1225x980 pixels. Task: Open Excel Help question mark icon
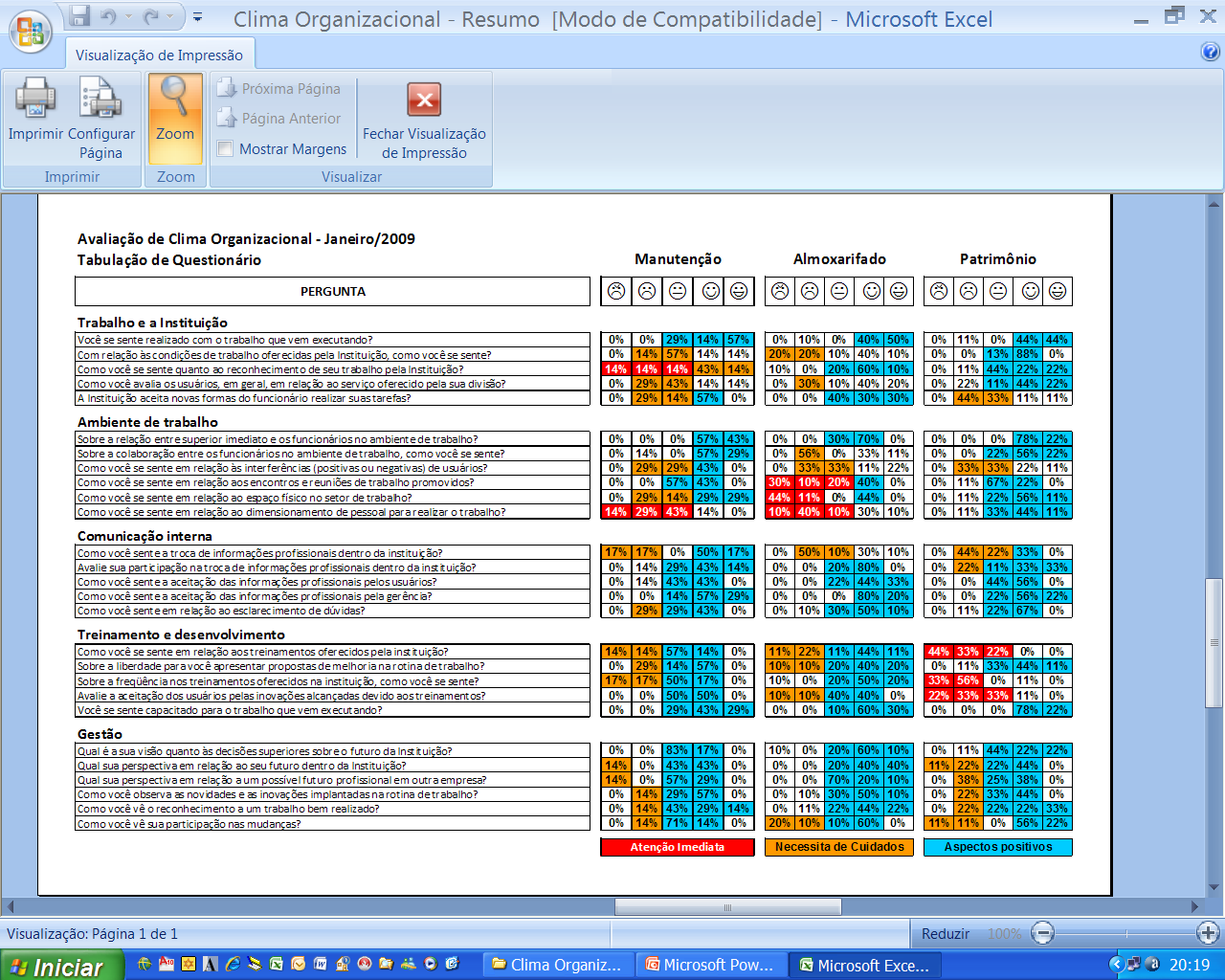(x=1210, y=52)
